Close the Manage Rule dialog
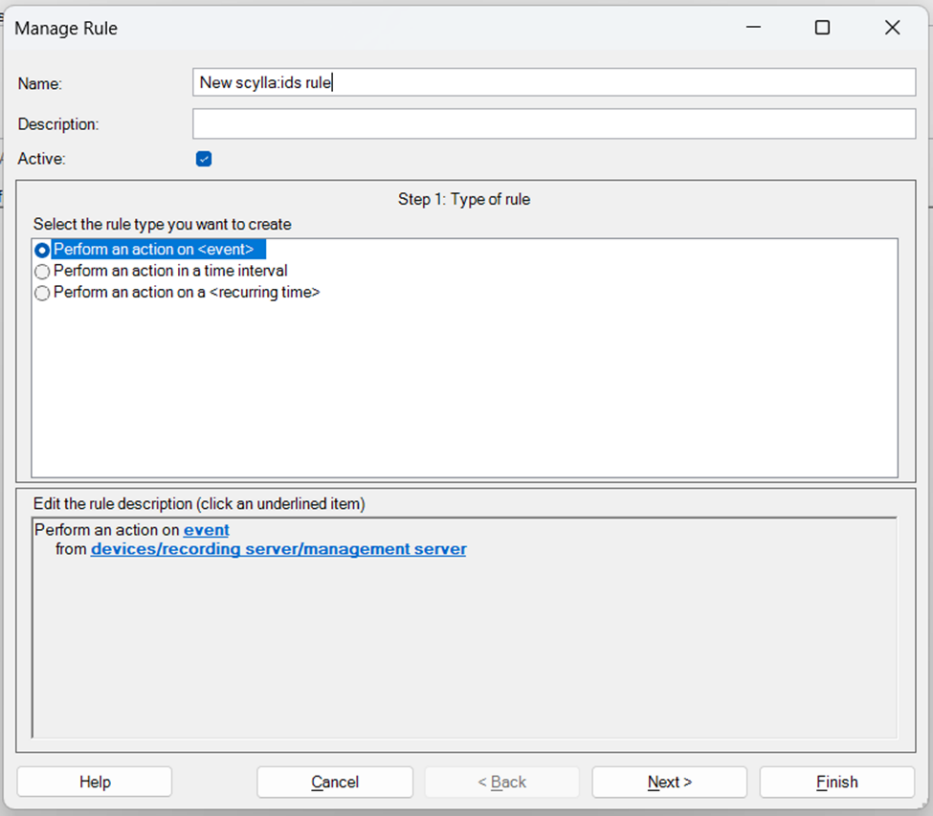 point(892,28)
